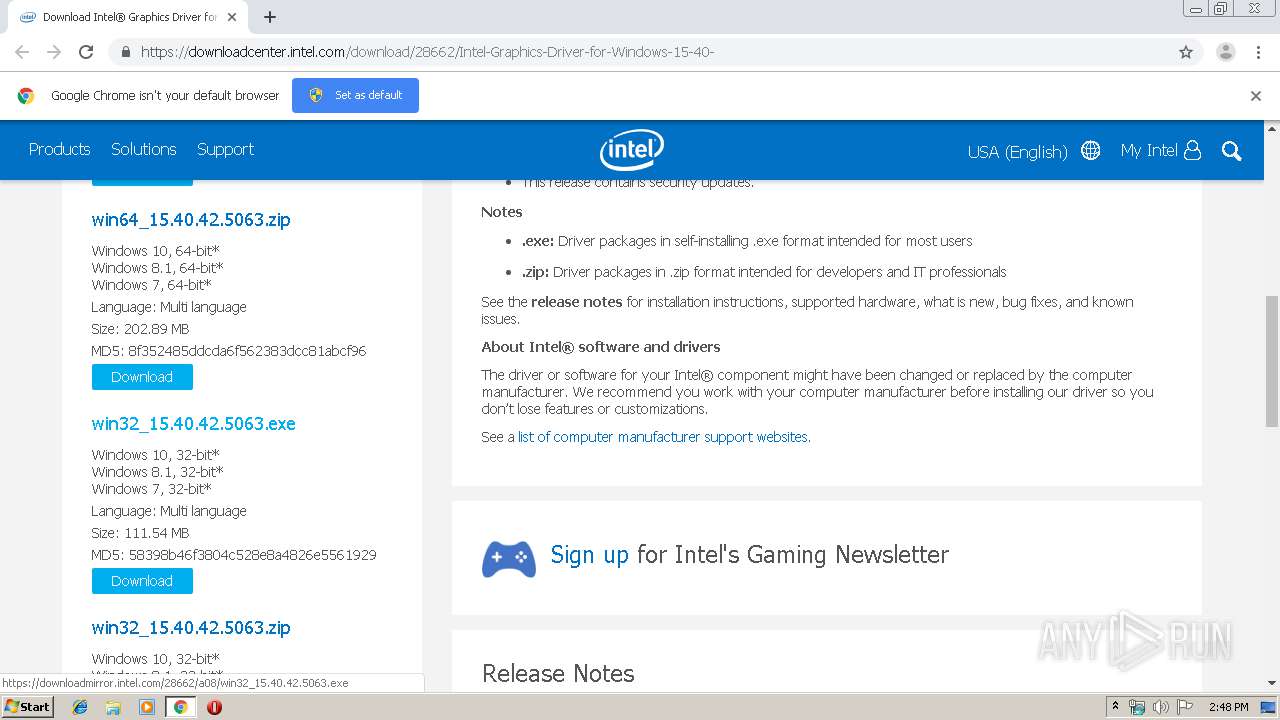This screenshot has height=720, width=1280.
Task: Open list of computer manufacturer support websites
Action: coord(663,437)
